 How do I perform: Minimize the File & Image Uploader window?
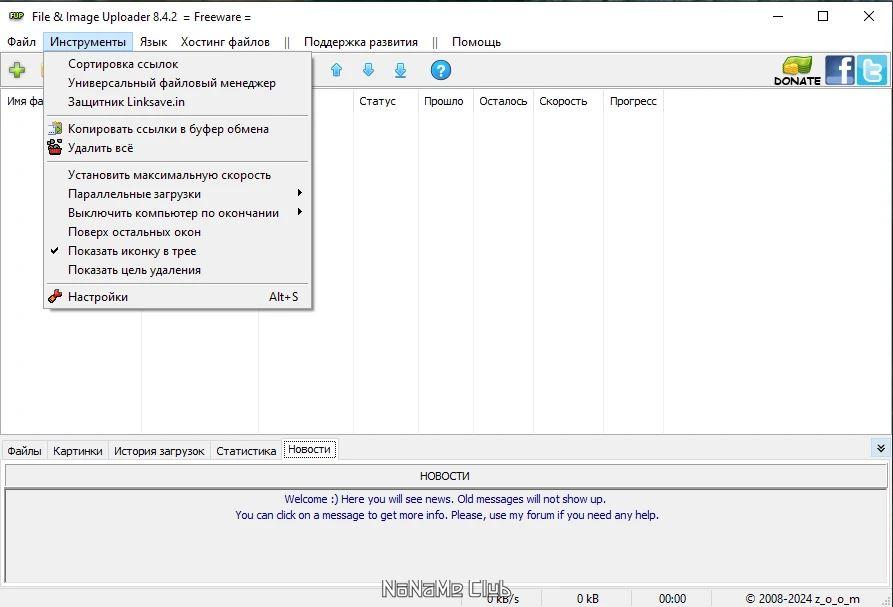point(777,17)
